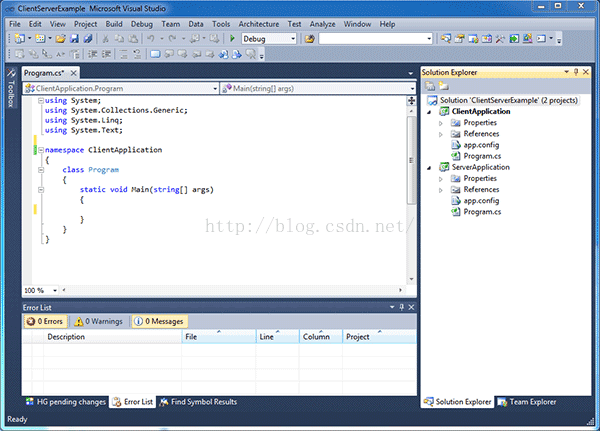This screenshot has height=431, width=600.
Task: Comment out the selected lines
Action: (124, 54)
